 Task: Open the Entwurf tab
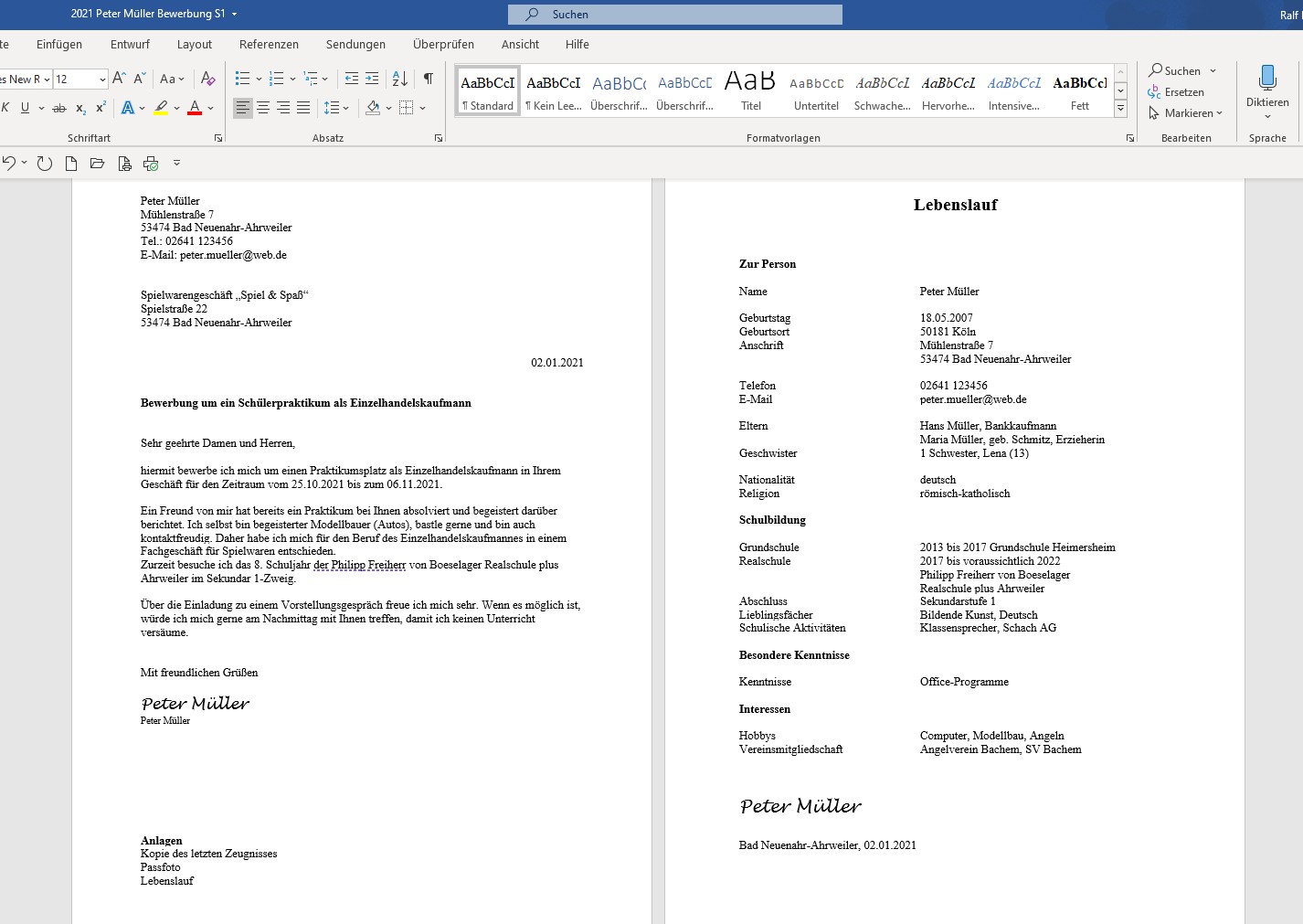[x=130, y=44]
